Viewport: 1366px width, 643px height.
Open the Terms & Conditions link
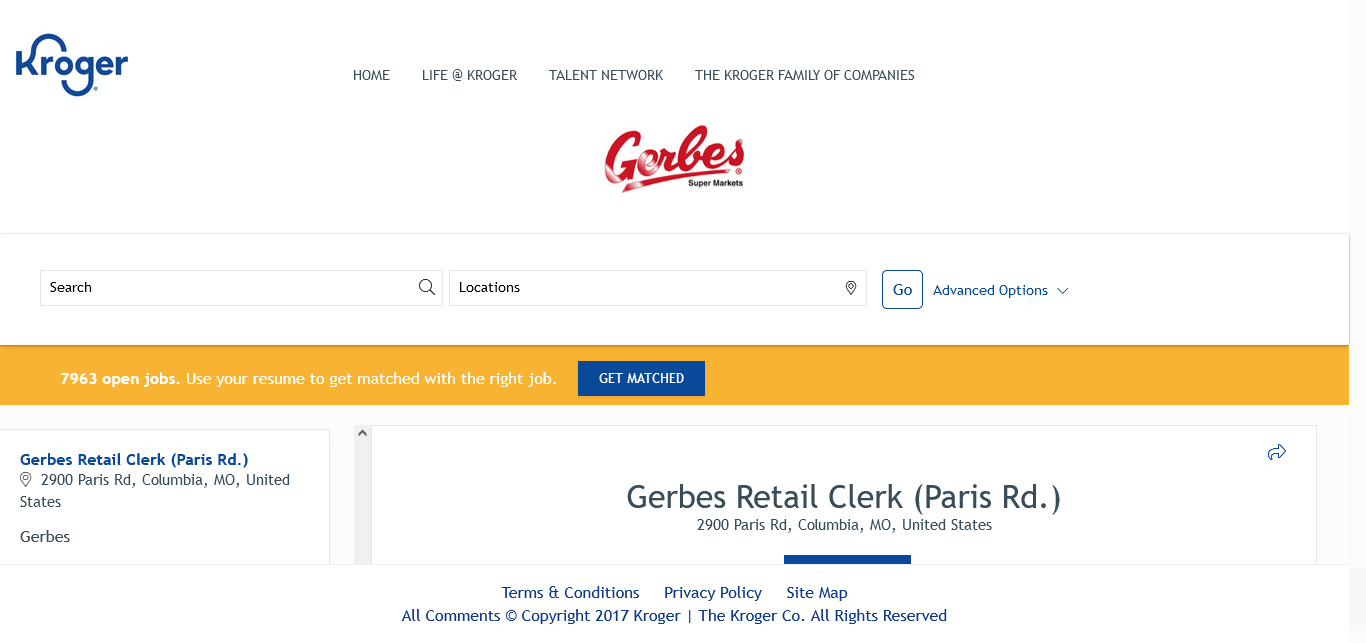tap(570, 593)
